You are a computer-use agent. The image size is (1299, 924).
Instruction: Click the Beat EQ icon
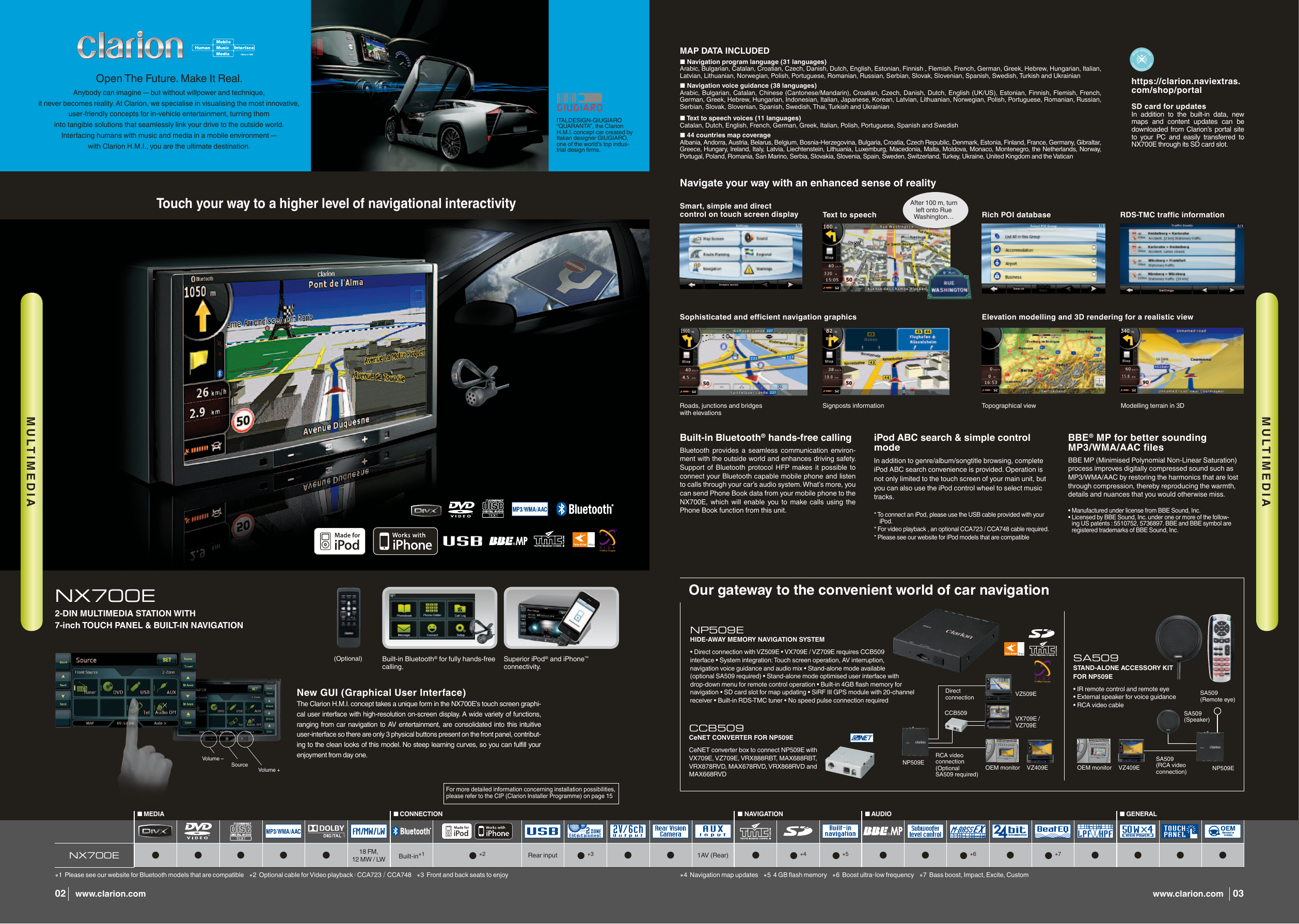1053,831
